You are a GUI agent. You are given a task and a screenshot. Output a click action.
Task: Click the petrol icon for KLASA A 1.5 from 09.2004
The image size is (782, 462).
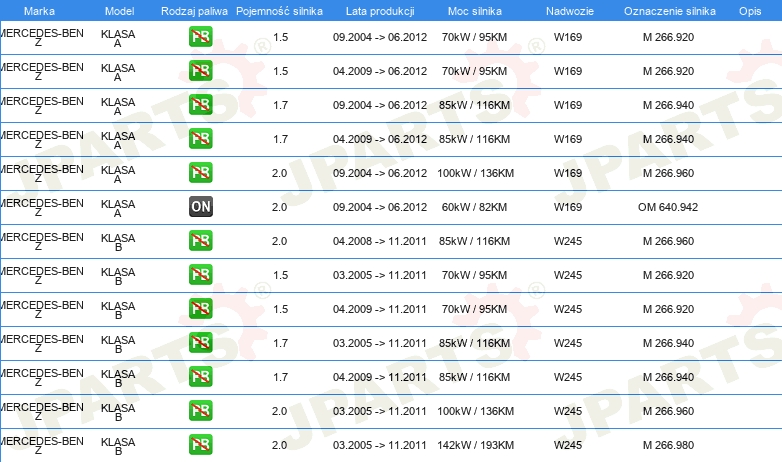(200, 36)
